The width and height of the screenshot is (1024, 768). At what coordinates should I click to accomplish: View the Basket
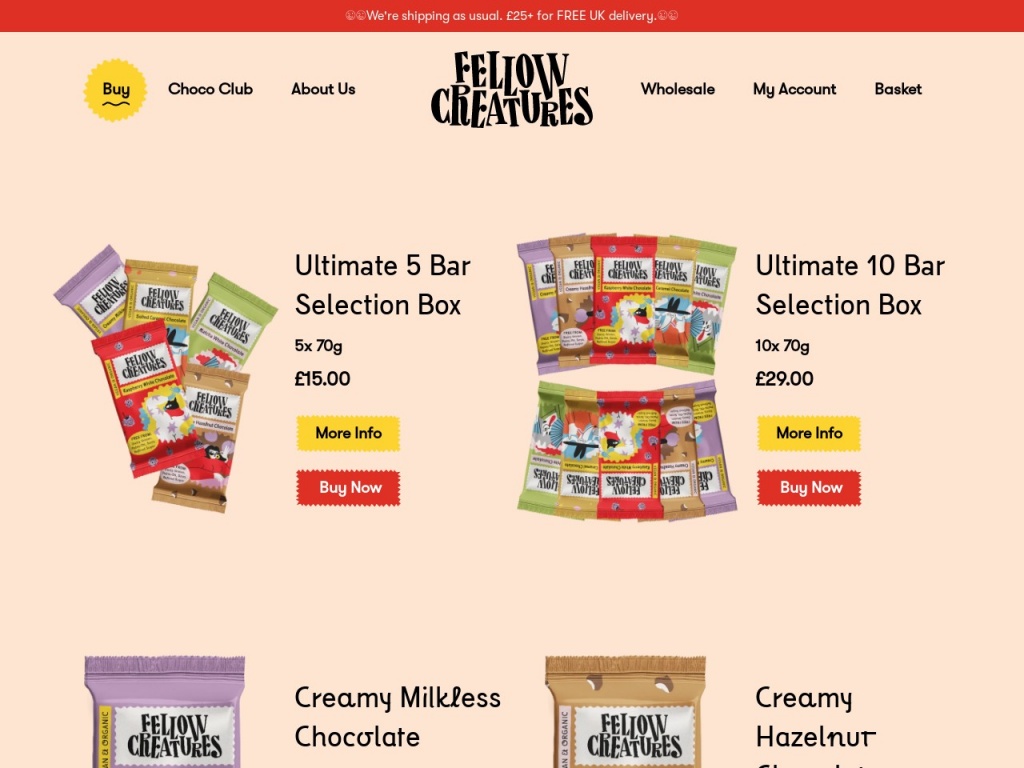click(x=898, y=89)
